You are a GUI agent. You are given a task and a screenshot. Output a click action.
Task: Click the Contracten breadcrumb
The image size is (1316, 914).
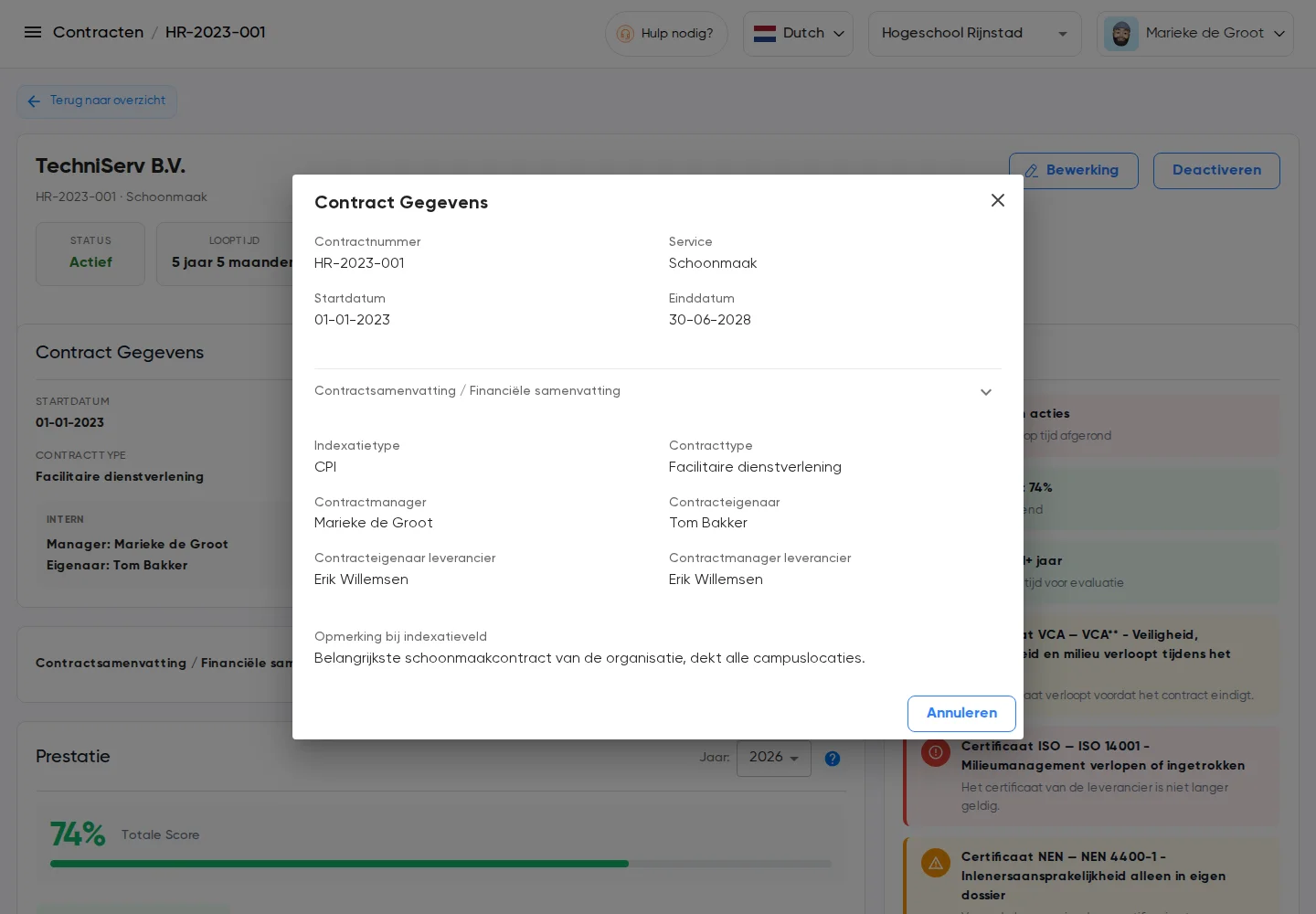(98, 33)
